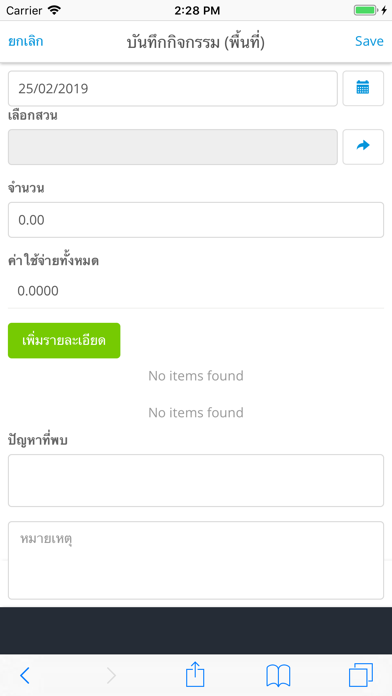Image resolution: width=392 pixels, height=696 pixels.
Task: Focus the ปัญหาที่พบ text area
Action: (196, 480)
